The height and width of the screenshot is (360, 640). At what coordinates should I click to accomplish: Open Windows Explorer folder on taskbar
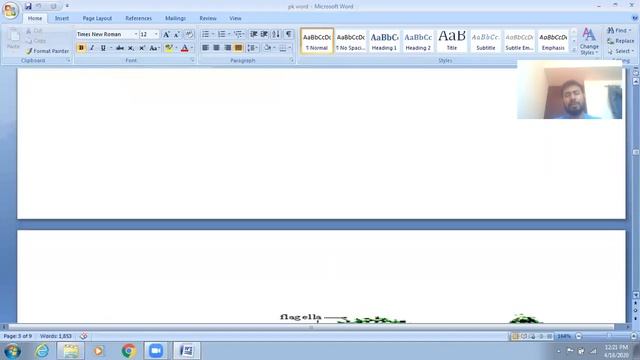click(x=71, y=351)
